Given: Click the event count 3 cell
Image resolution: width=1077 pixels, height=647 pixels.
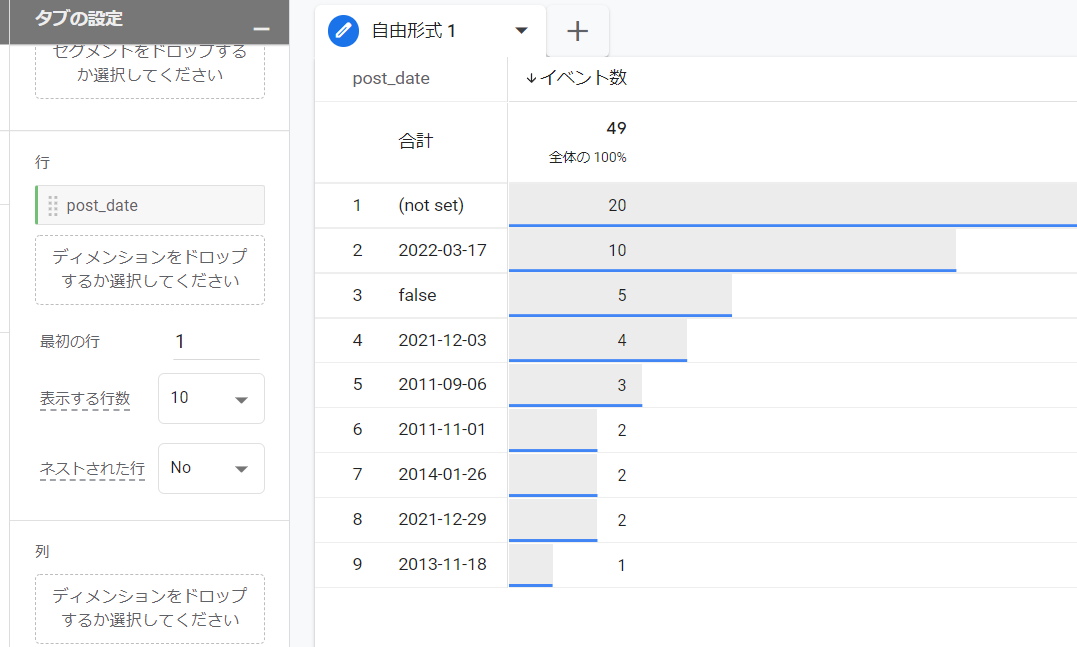Looking at the screenshot, I should tap(622, 385).
